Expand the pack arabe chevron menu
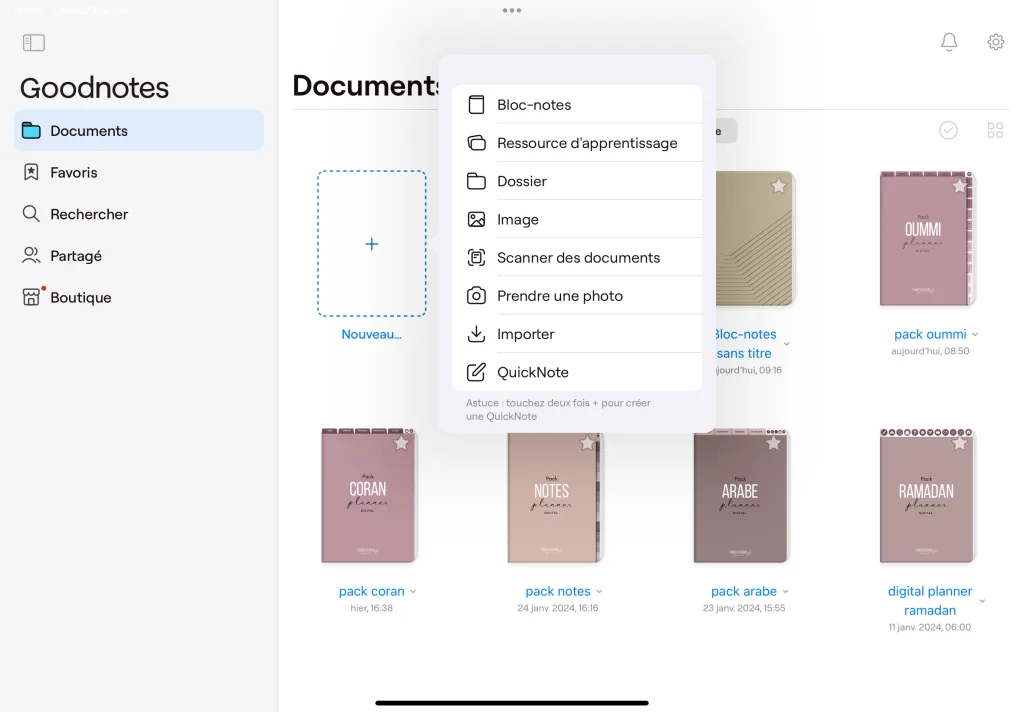The height and width of the screenshot is (712, 1024). tap(785, 592)
